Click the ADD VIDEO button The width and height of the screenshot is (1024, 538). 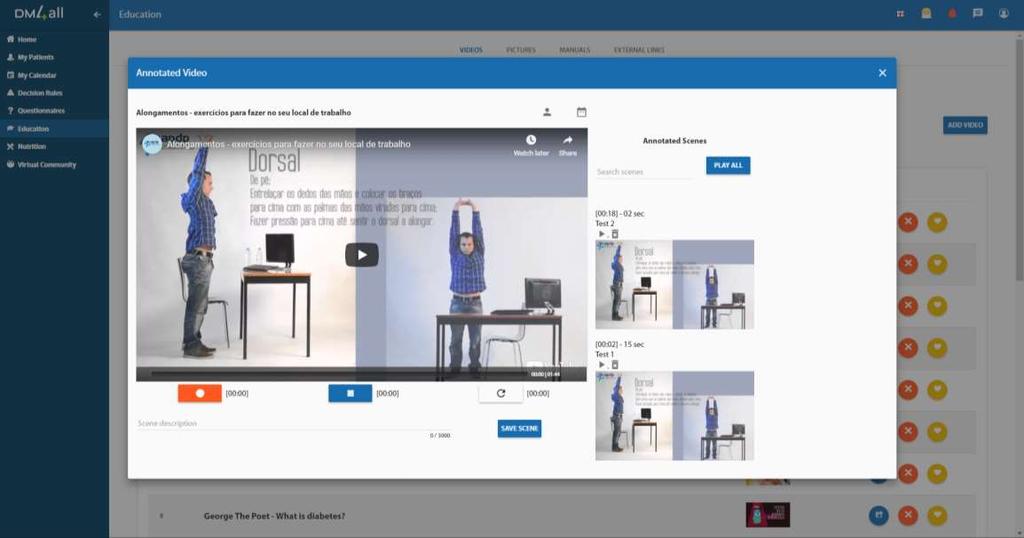965,125
